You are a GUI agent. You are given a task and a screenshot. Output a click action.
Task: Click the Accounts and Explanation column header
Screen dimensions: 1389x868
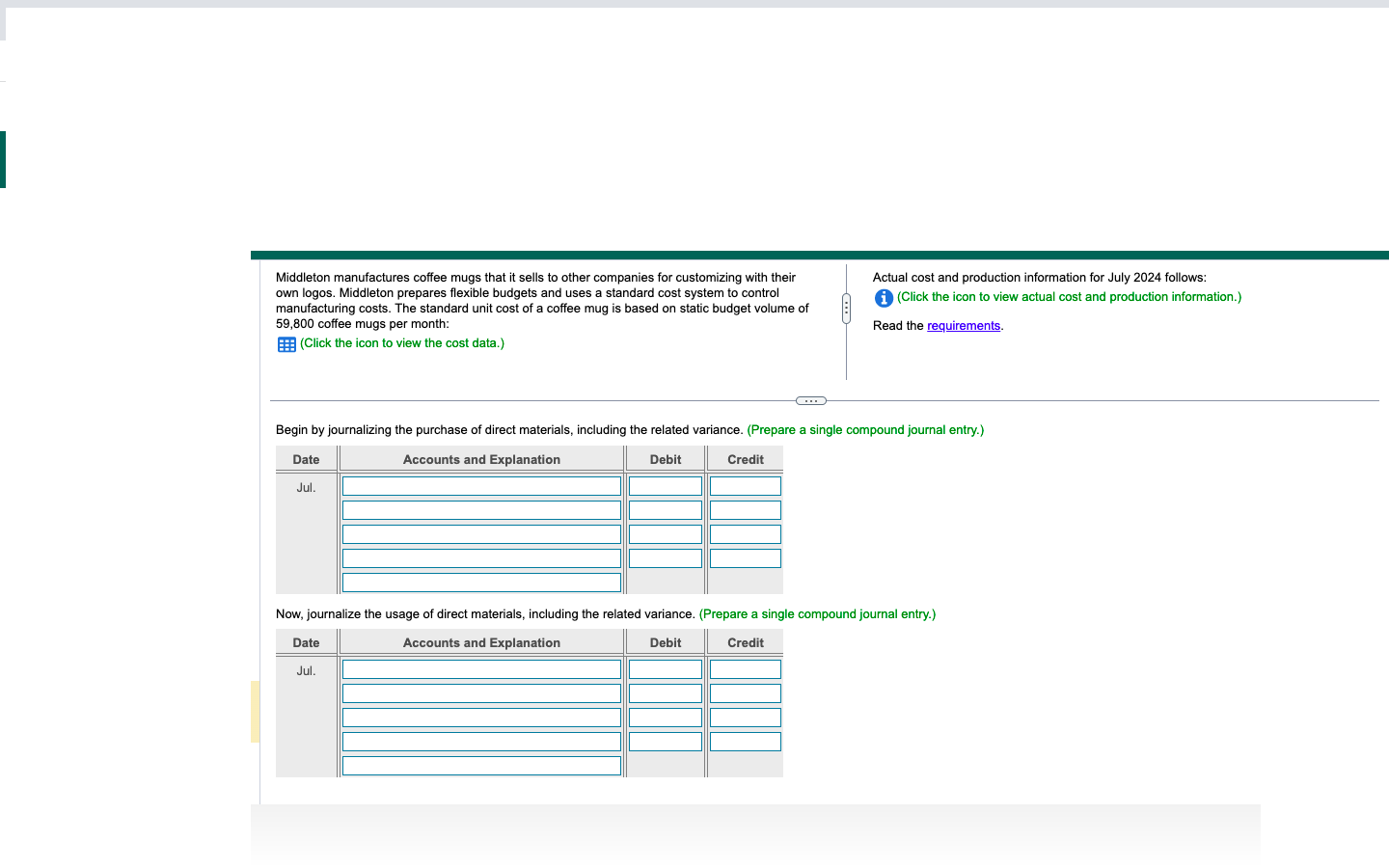pos(481,459)
